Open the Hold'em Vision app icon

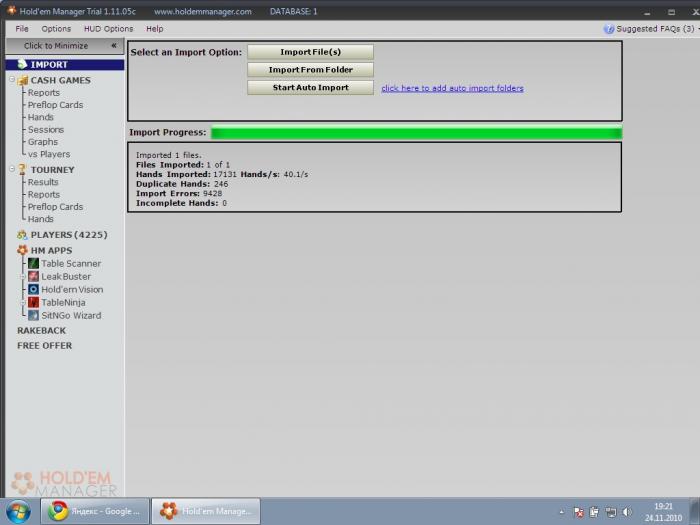click(x=33, y=289)
